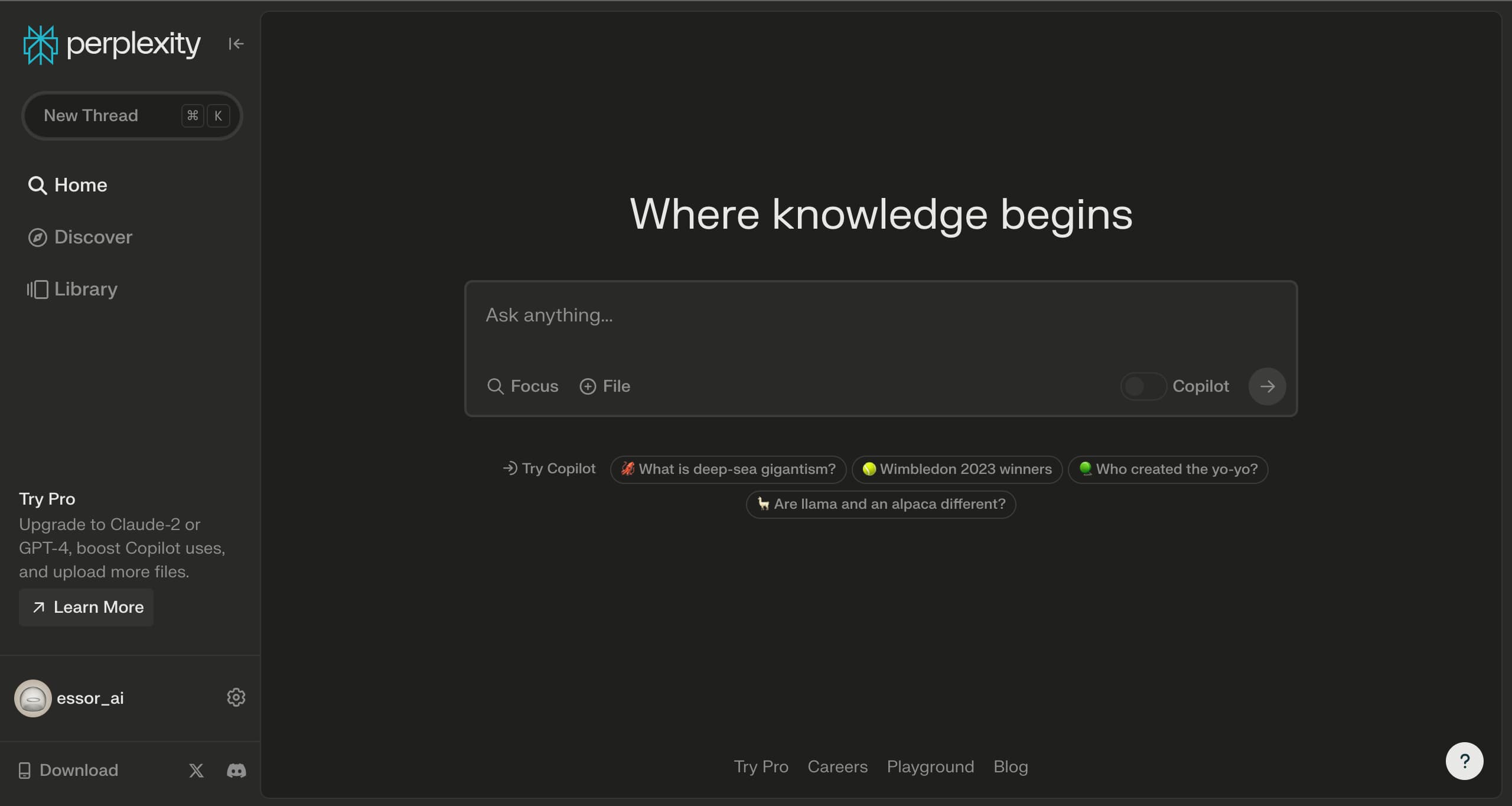Click Learn More under Try Pro

[86, 607]
